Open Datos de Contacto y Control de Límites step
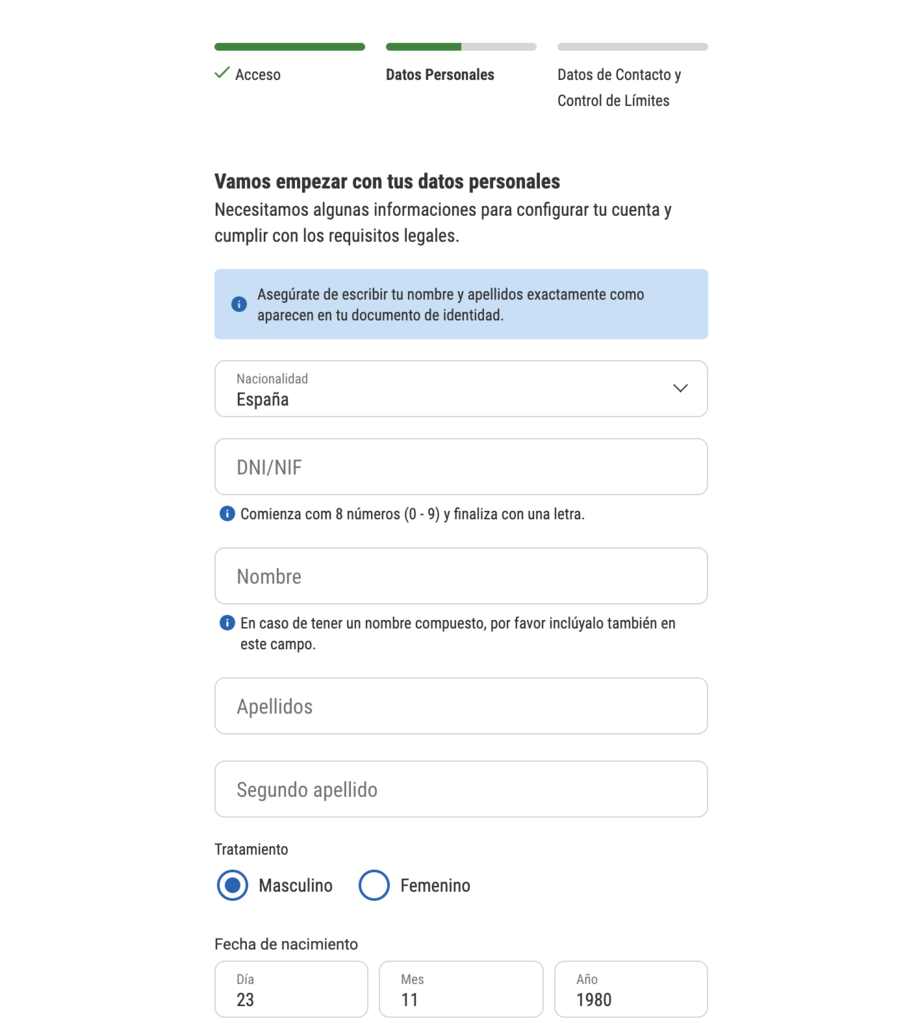The width and height of the screenshot is (920, 1023). click(x=619, y=87)
